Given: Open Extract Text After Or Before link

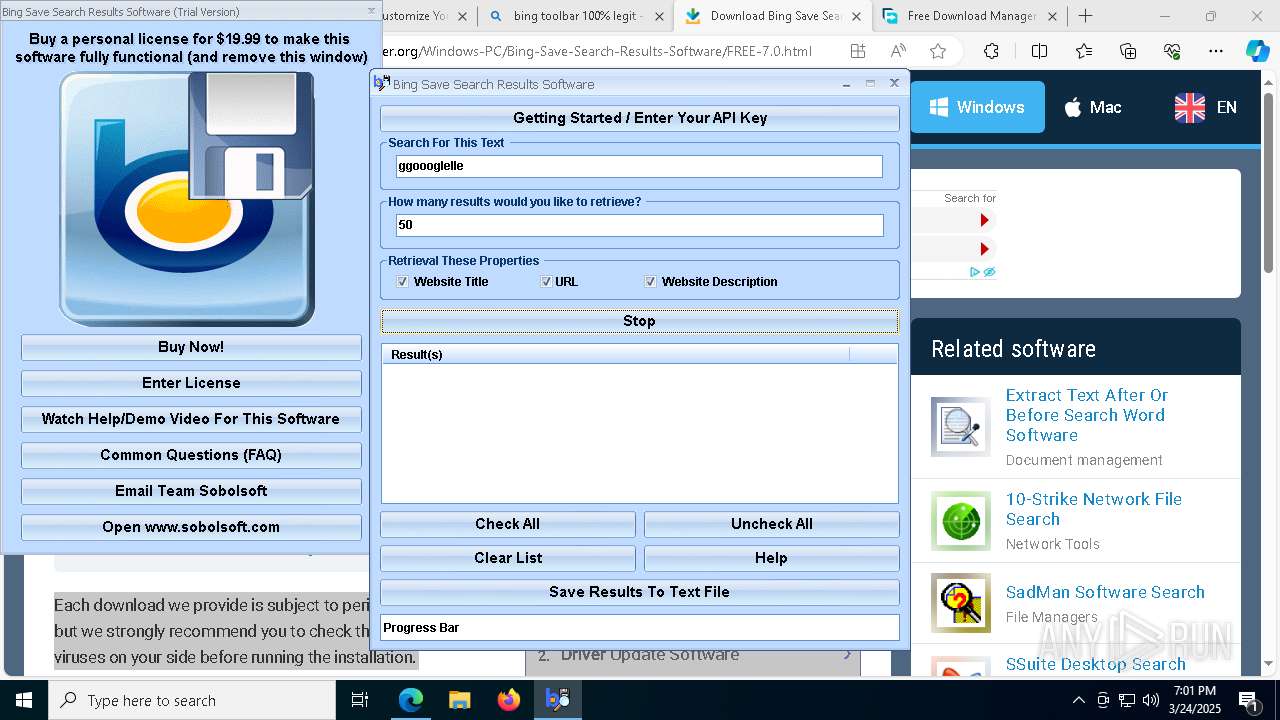Looking at the screenshot, I should (x=1087, y=415).
